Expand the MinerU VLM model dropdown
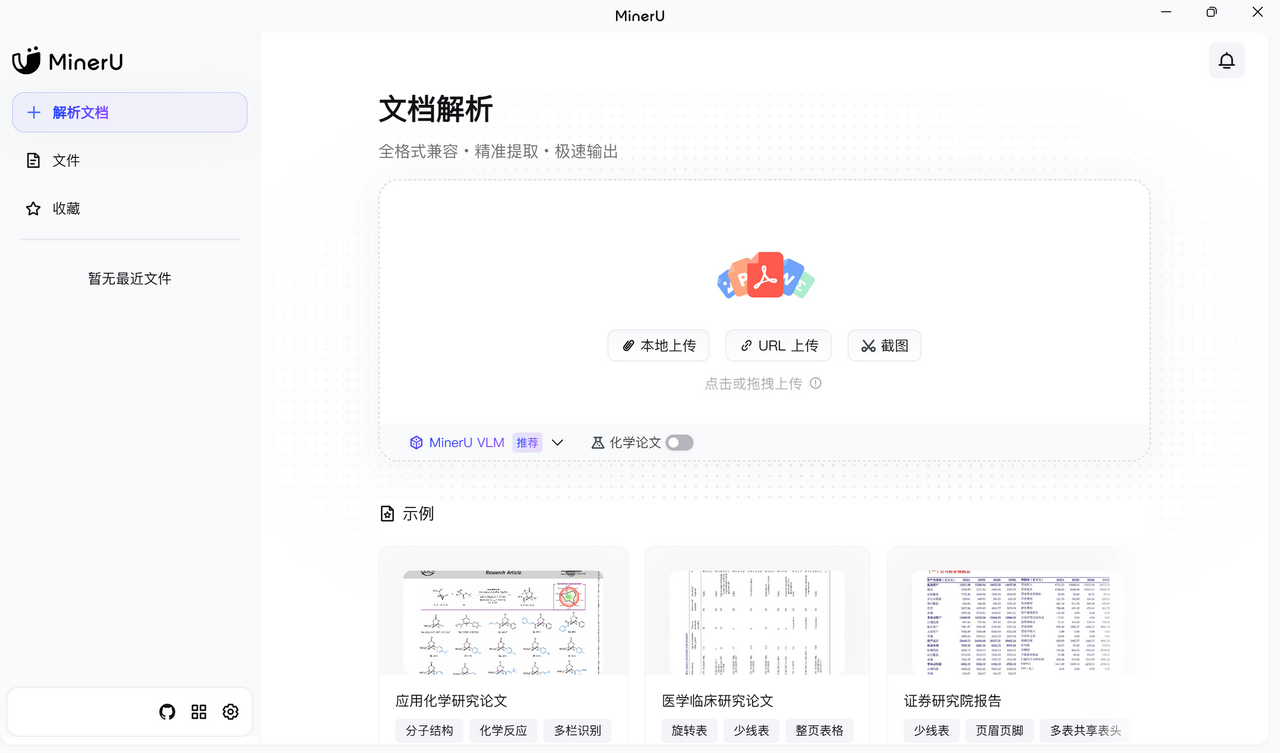The image size is (1280, 753). pyautogui.click(x=558, y=442)
